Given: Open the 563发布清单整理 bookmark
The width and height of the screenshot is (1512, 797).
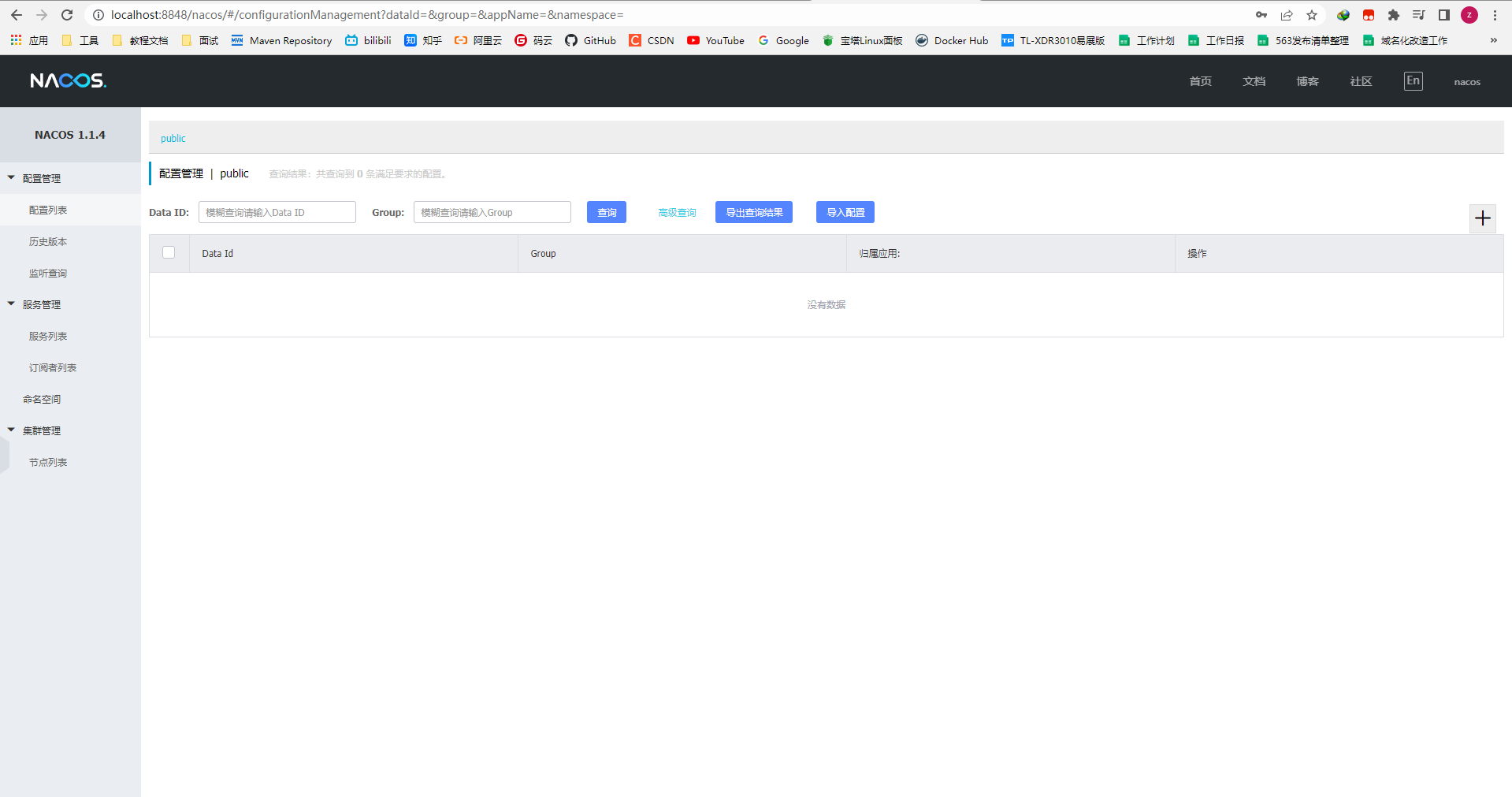Looking at the screenshot, I should pos(1303,40).
